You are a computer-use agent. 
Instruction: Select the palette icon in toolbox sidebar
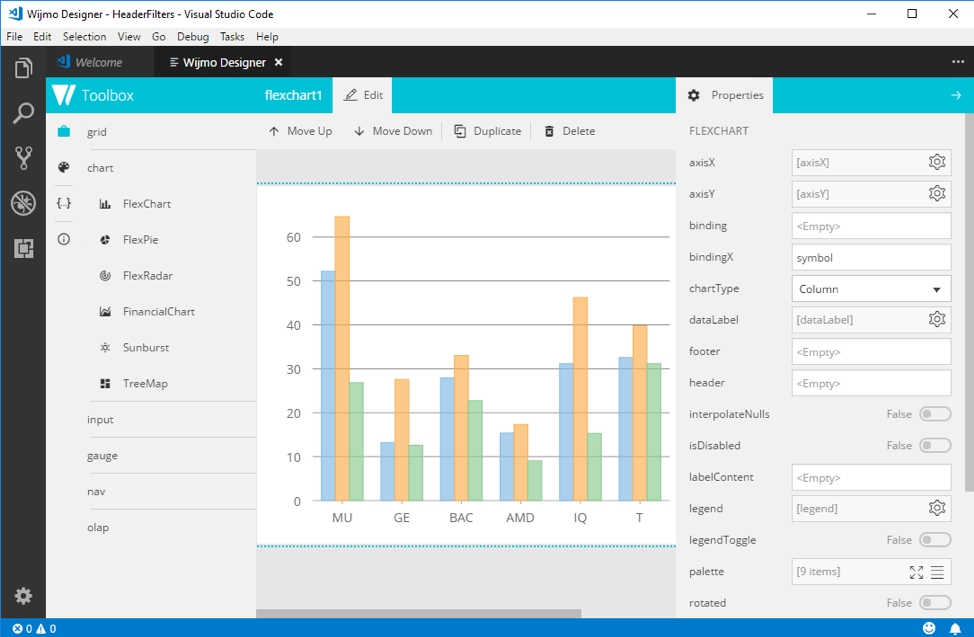(x=64, y=167)
